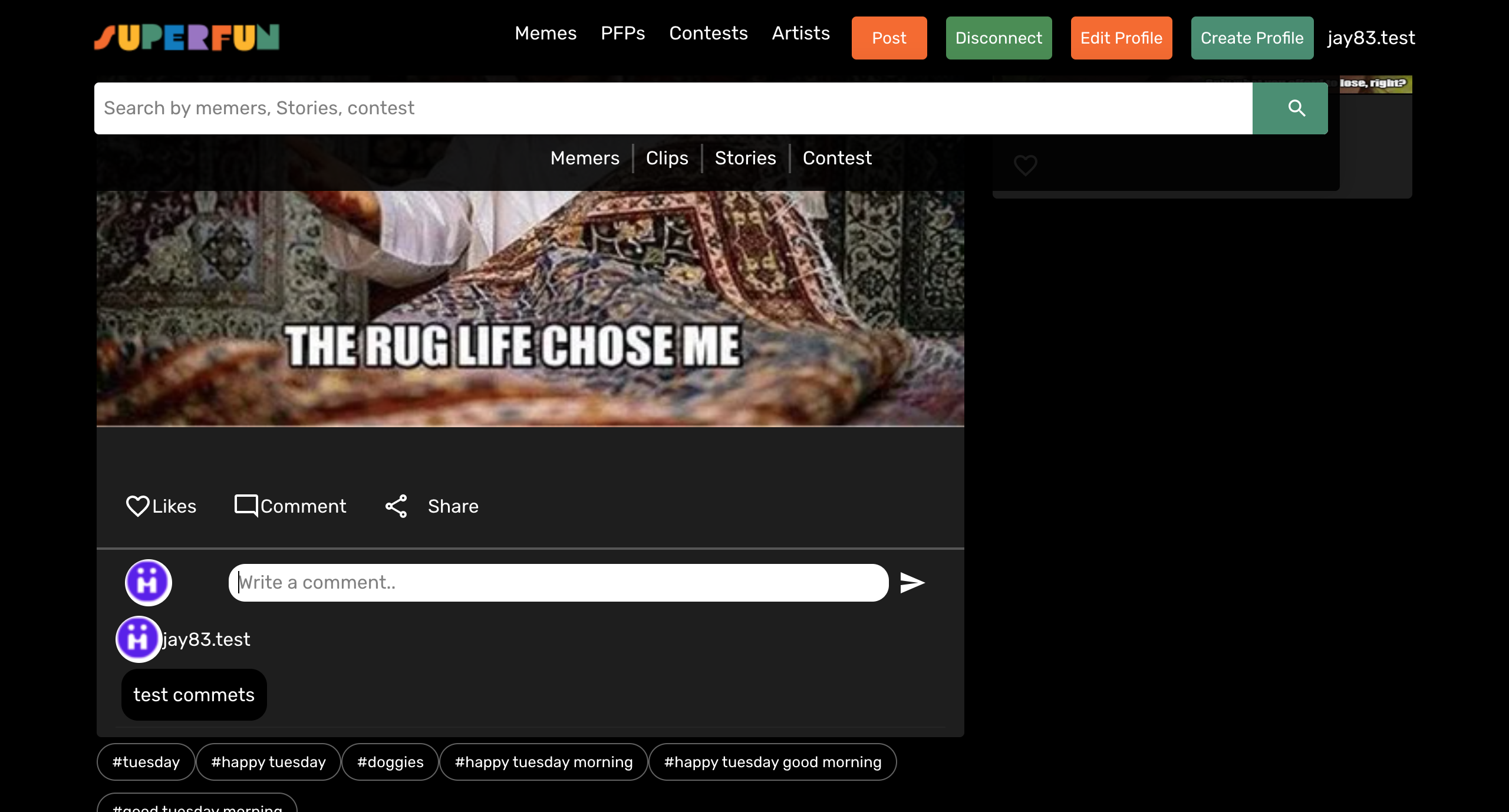Focus the Write a comment field
Viewport: 1509px width, 812px height.
(x=558, y=583)
